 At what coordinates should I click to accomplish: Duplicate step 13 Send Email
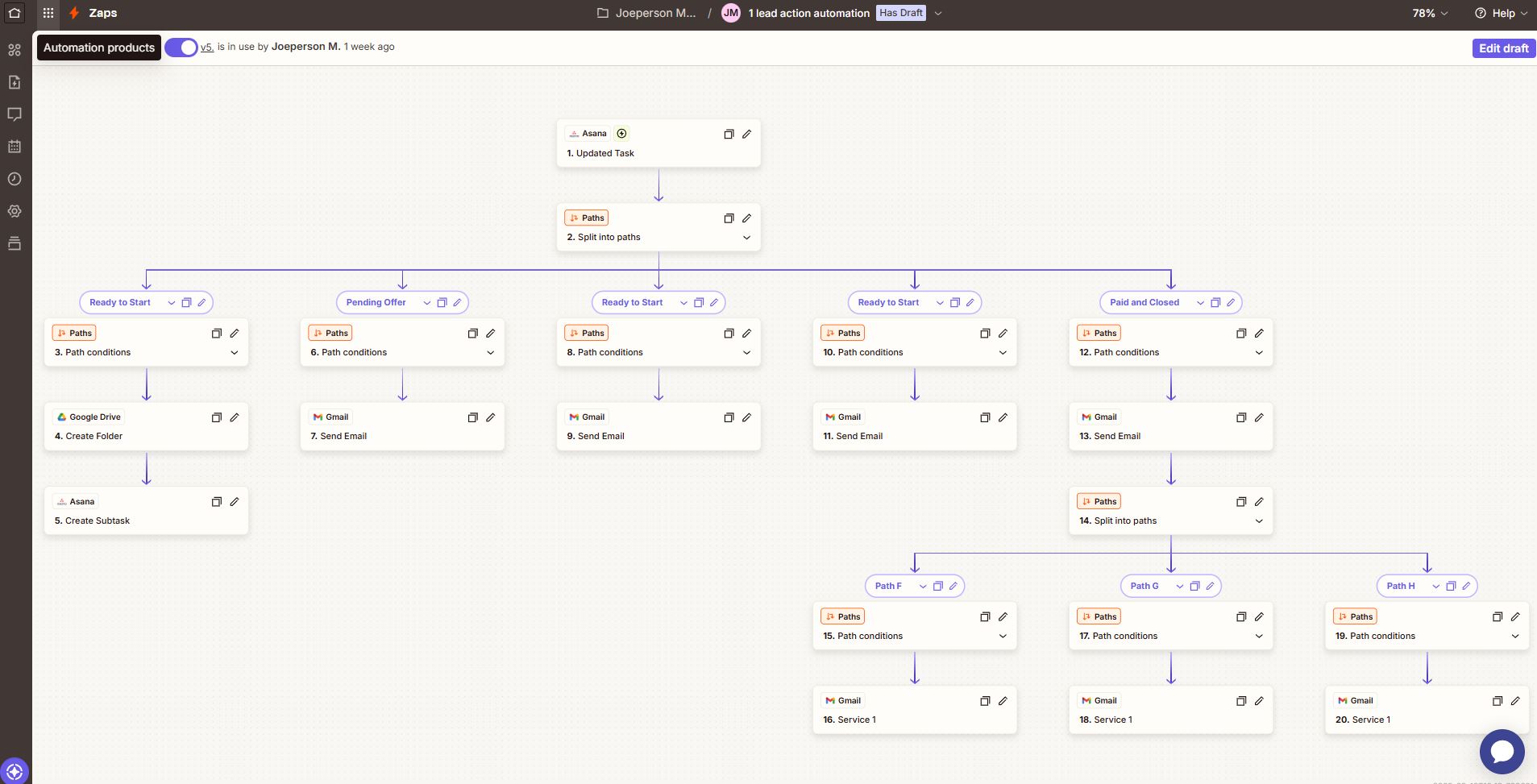point(1241,417)
